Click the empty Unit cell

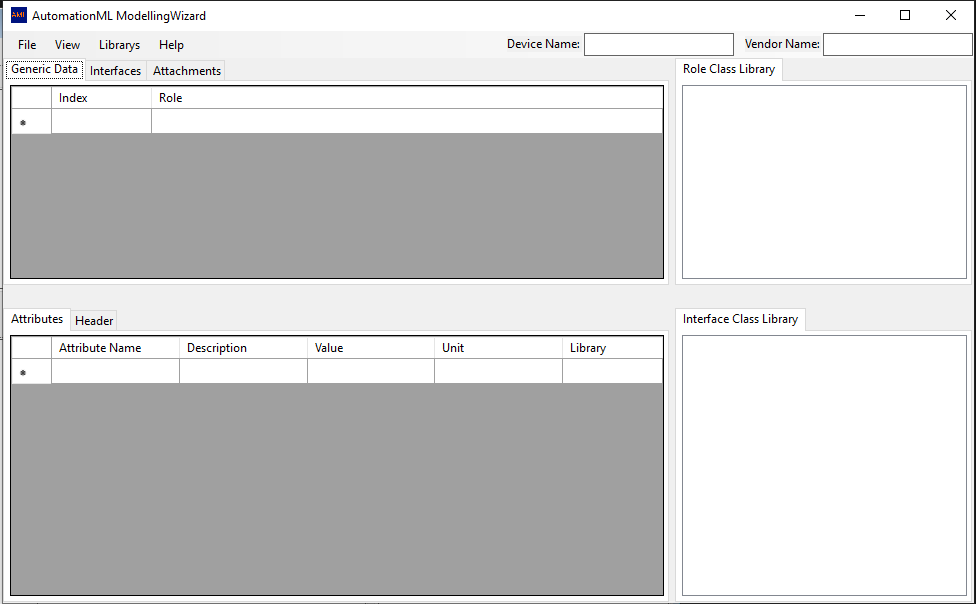point(499,371)
